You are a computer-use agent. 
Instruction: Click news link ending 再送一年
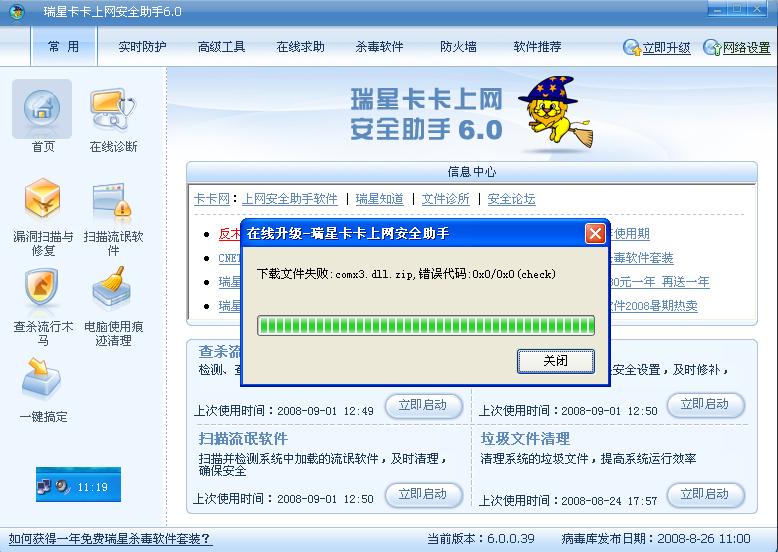[x=659, y=282]
